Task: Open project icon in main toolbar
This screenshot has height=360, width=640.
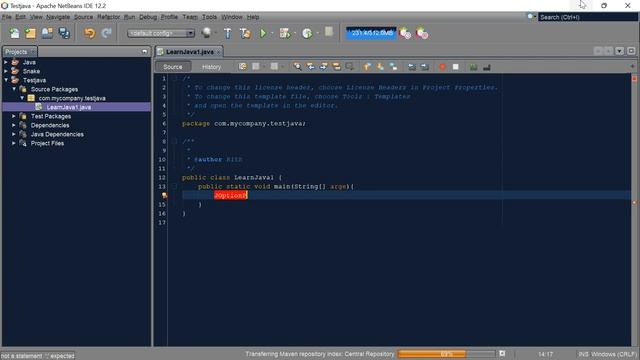Action: click(47, 33)
